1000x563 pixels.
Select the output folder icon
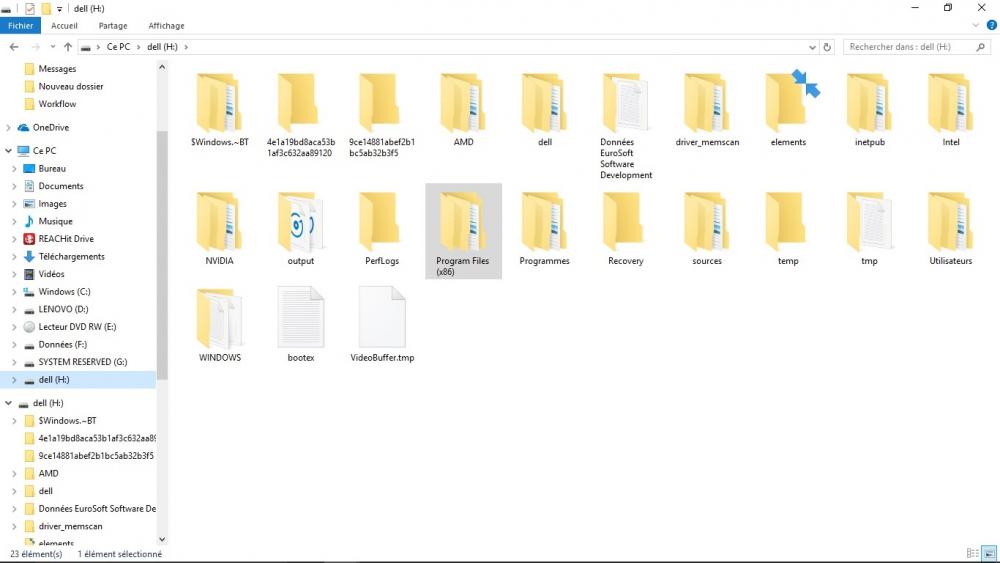[300, 221]
